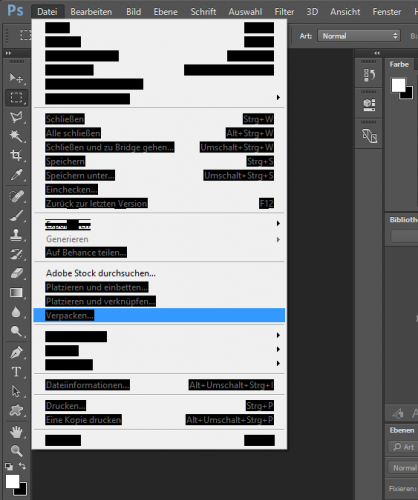Open the Filter menu
This screenshot has height=500, width=418.
click(284, 12)
